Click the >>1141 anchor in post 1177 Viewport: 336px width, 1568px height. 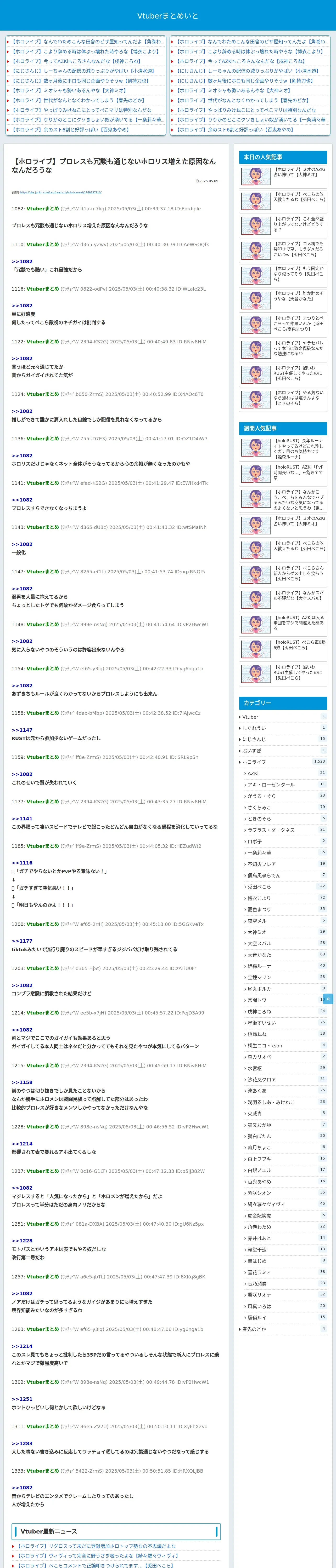coord(22,819)
